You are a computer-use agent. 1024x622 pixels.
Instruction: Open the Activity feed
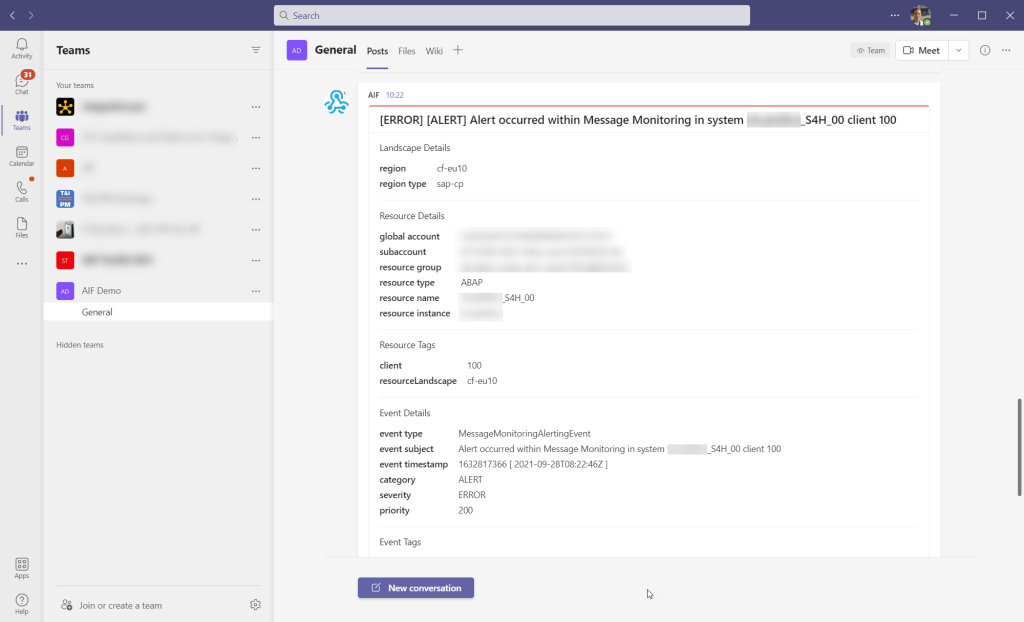(22, 48)
